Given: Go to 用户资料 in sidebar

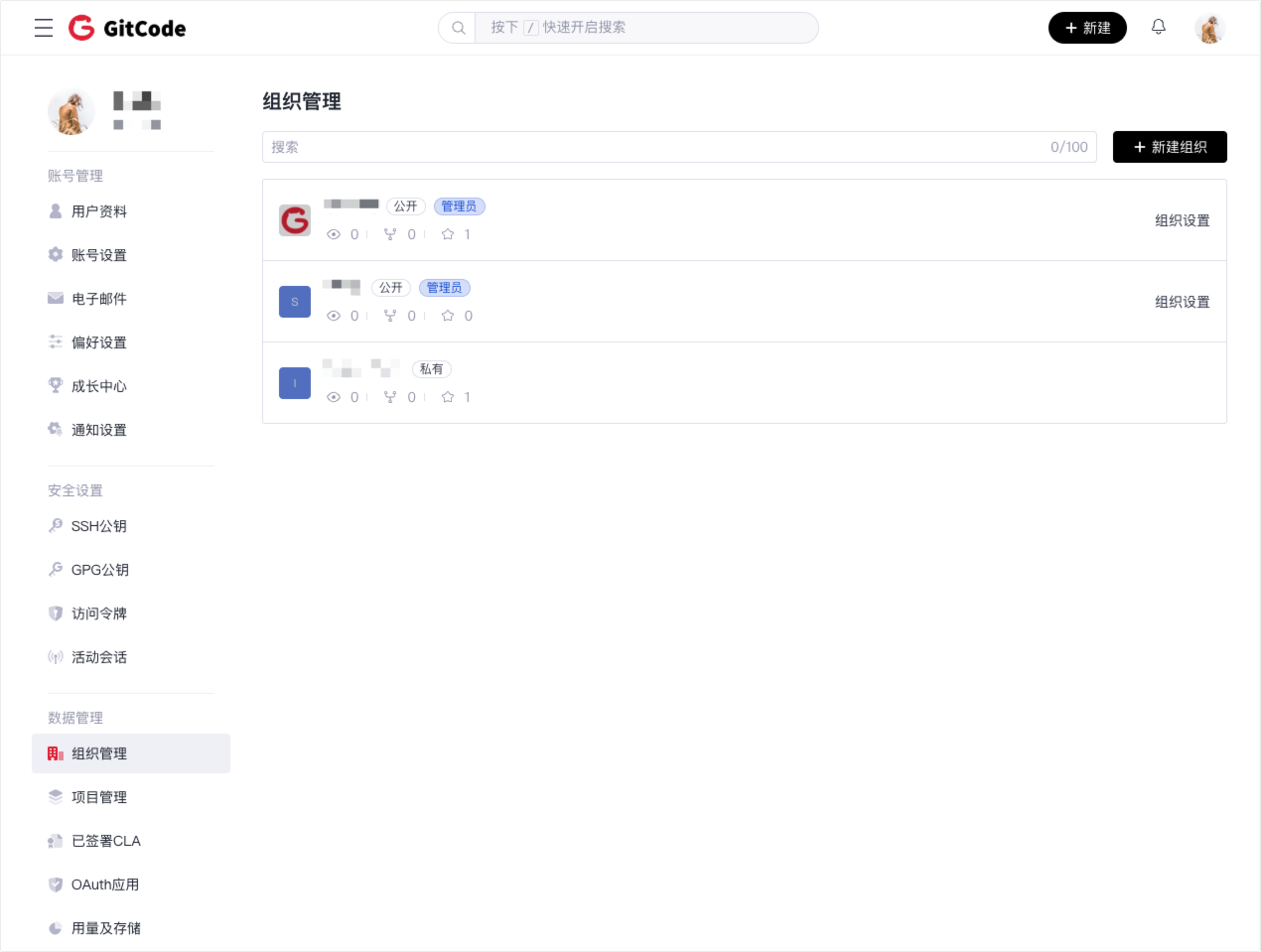Looking at the screenshot, I should click(99, 211).
